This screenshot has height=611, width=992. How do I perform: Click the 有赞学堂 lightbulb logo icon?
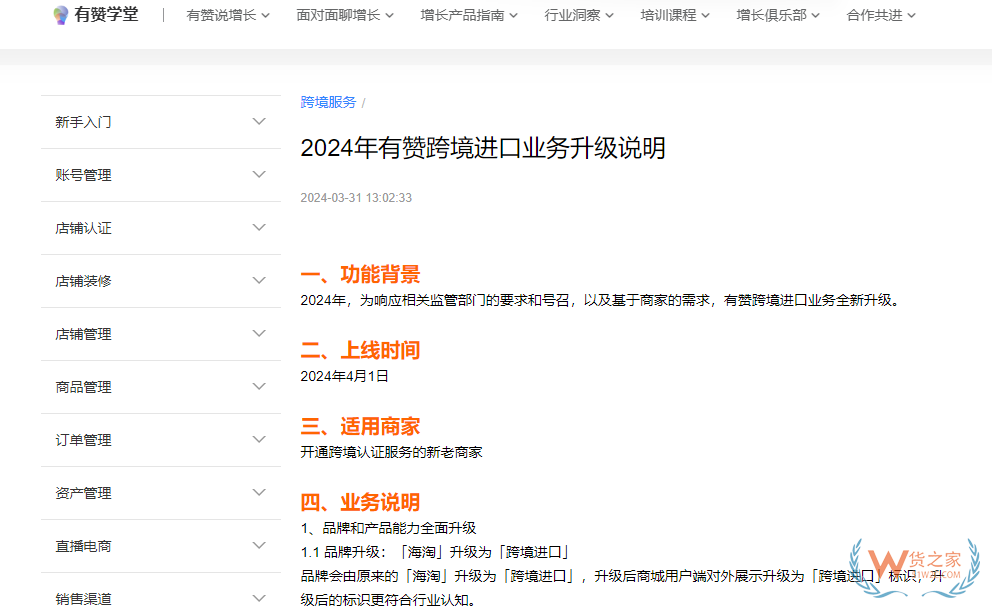[x=61, y=15]
